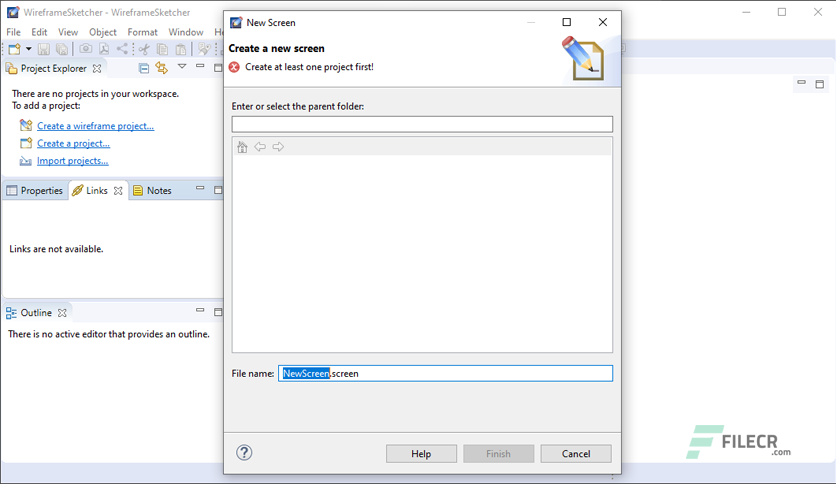Click the parent folder tree list area
The width and height of the screenshot is (836, 484).
422,253
